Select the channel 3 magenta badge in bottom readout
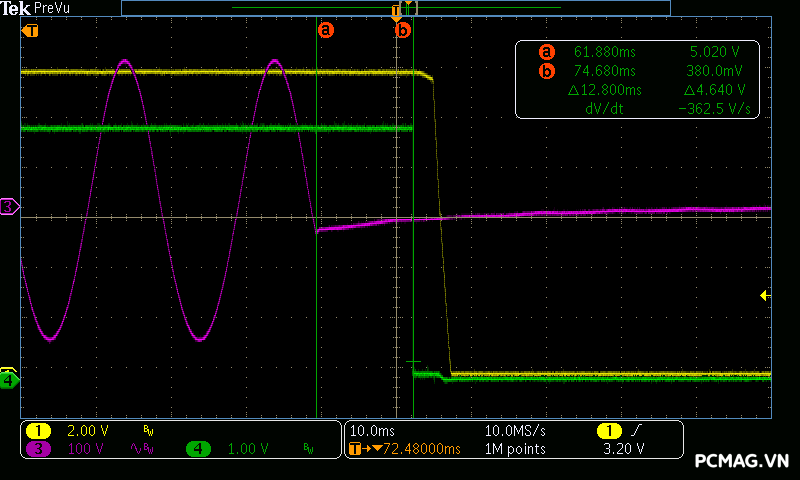This screenshot has width=800, height=480. click(x=38, y=449)
